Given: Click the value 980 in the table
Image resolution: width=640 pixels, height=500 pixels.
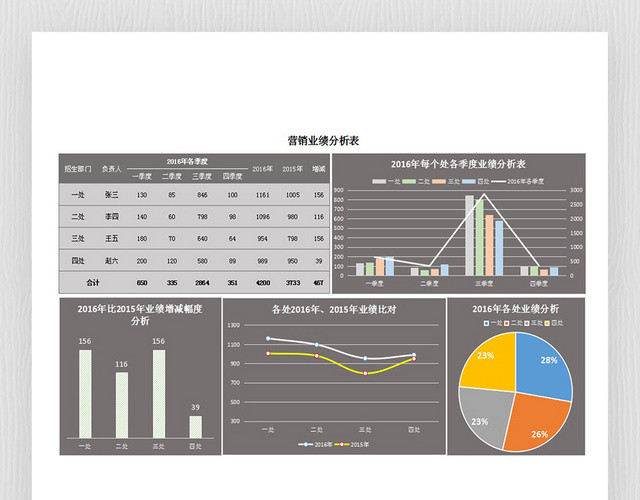Looking at the screenshot, I should coord(293,217).
